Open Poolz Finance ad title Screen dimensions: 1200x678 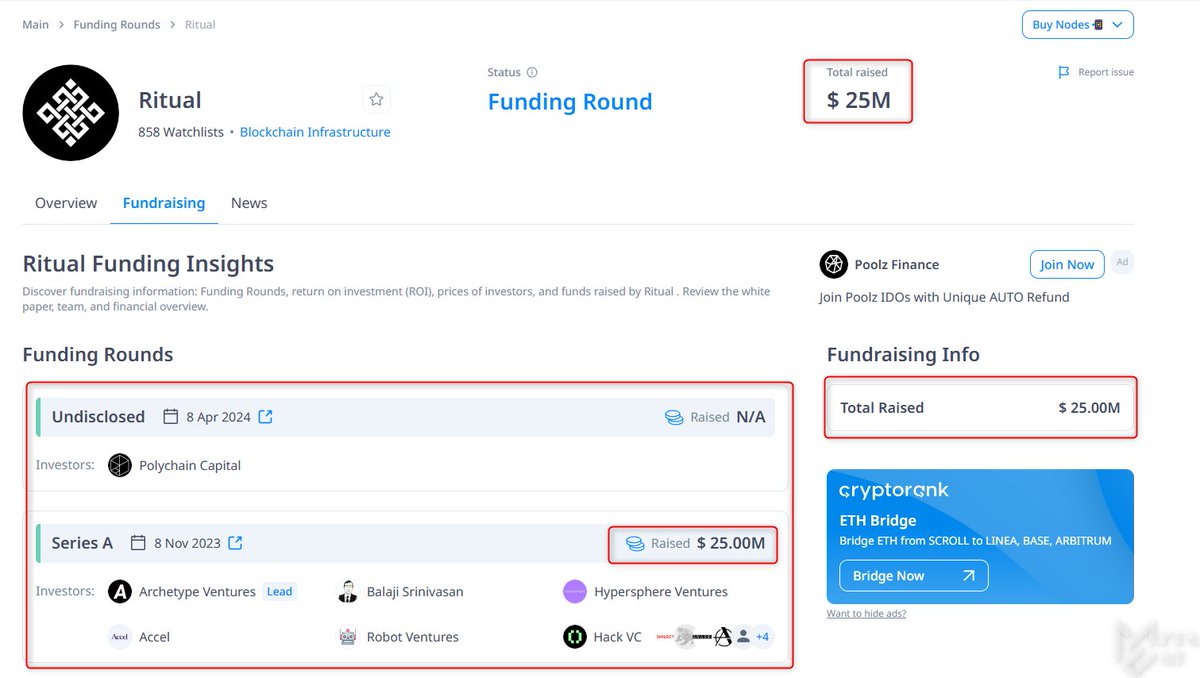tap(897, 265)
